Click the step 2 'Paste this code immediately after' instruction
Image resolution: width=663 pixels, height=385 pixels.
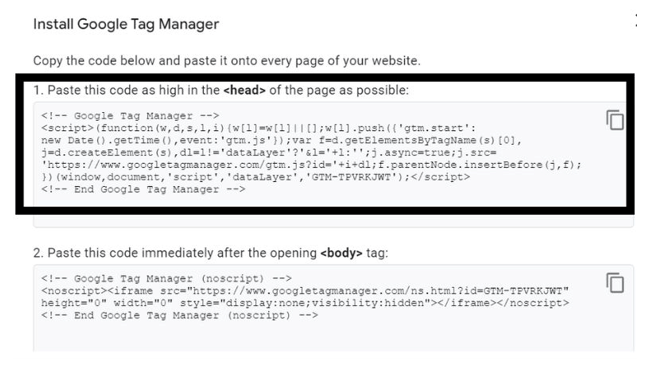pyautogui.click(x=211, y=253)
